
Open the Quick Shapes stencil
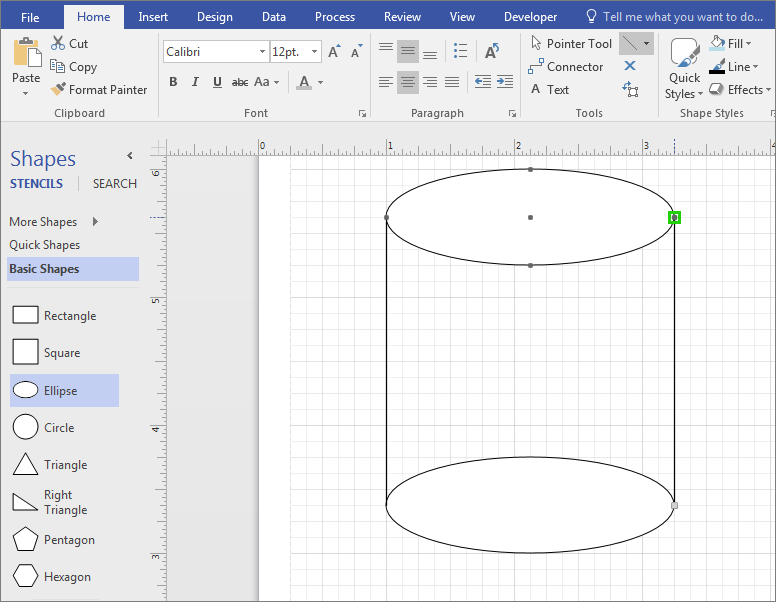[45, 245]
